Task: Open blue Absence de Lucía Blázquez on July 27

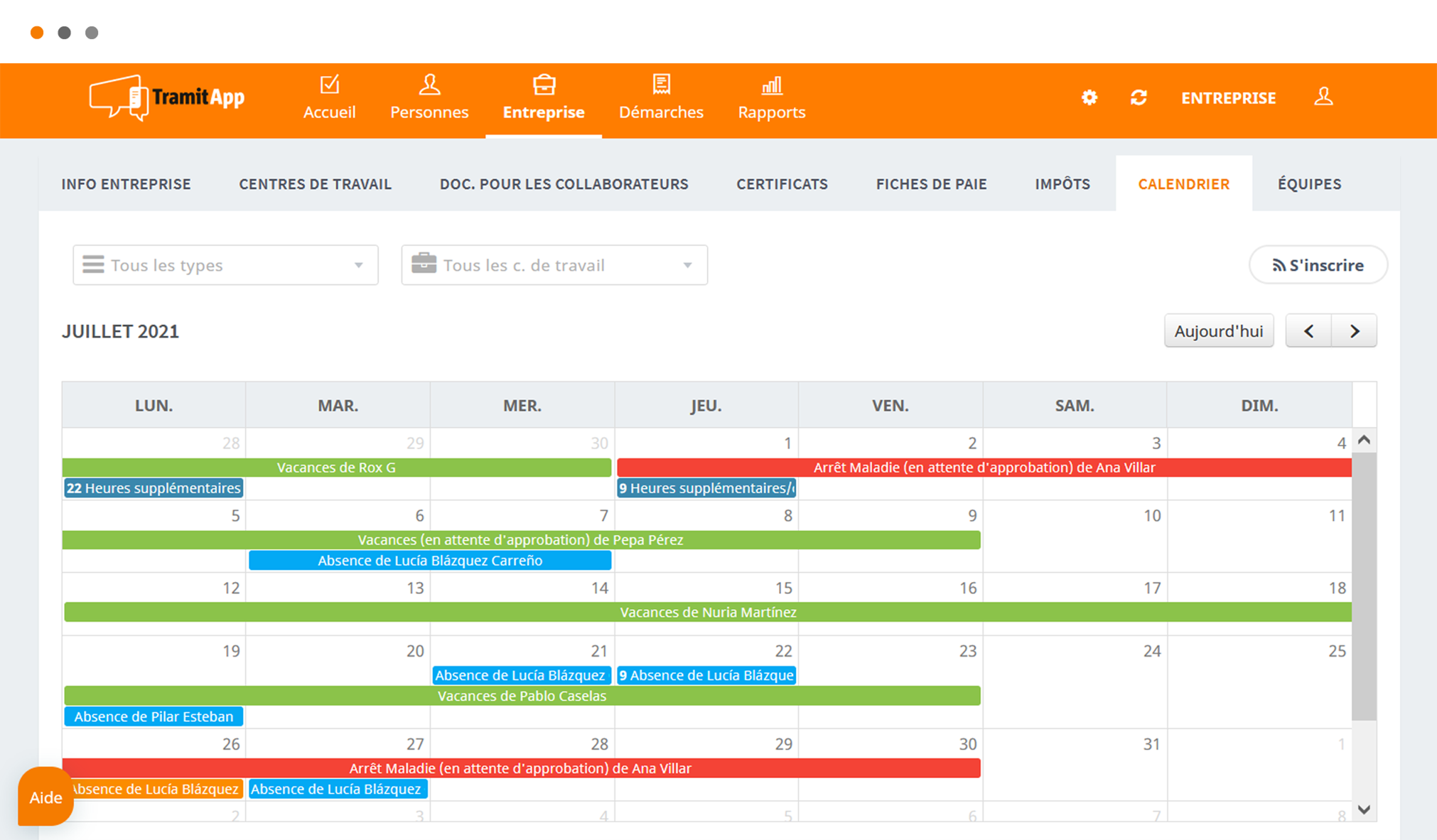Action: (x=338, y=789)
